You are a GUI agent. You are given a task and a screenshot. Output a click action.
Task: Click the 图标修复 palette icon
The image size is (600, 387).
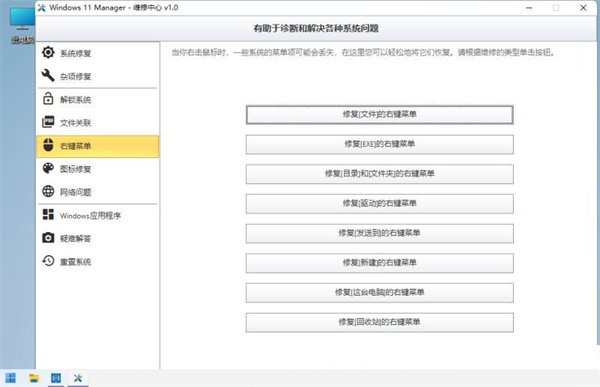(48, 168)
